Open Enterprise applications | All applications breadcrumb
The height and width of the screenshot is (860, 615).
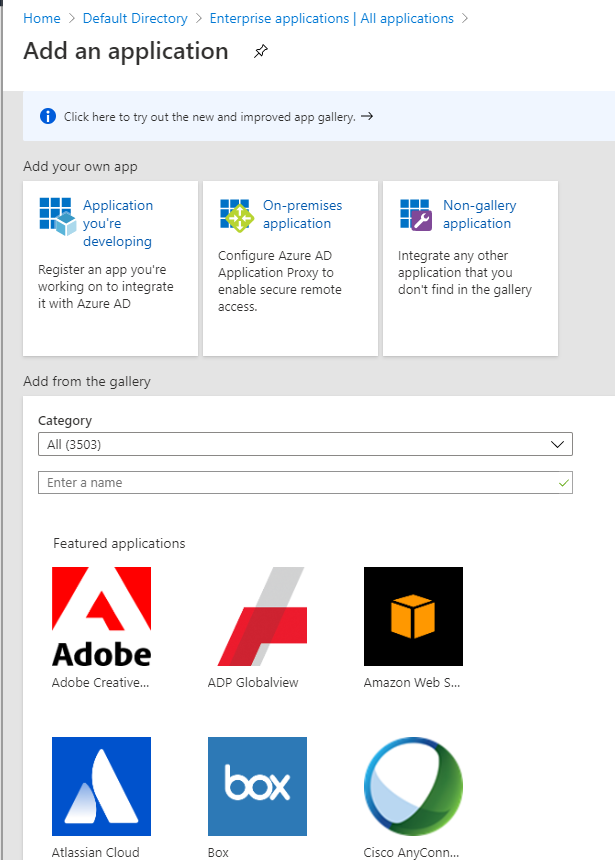tap(332, 18)
